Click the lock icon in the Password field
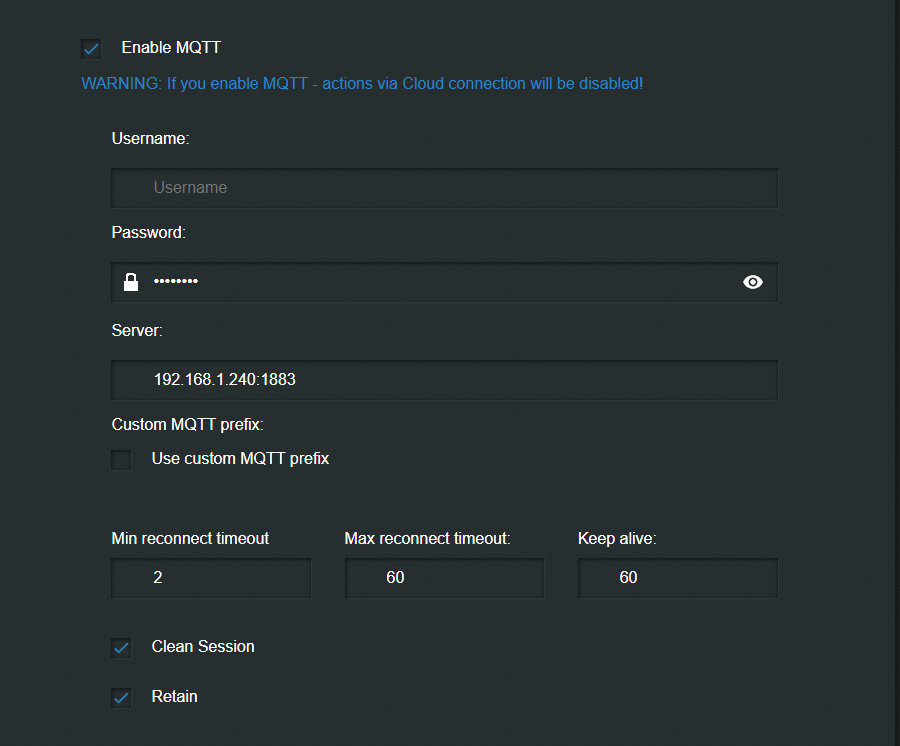This screenshot has height=746, width=900. pyautogui.click(x=131, y=283)
